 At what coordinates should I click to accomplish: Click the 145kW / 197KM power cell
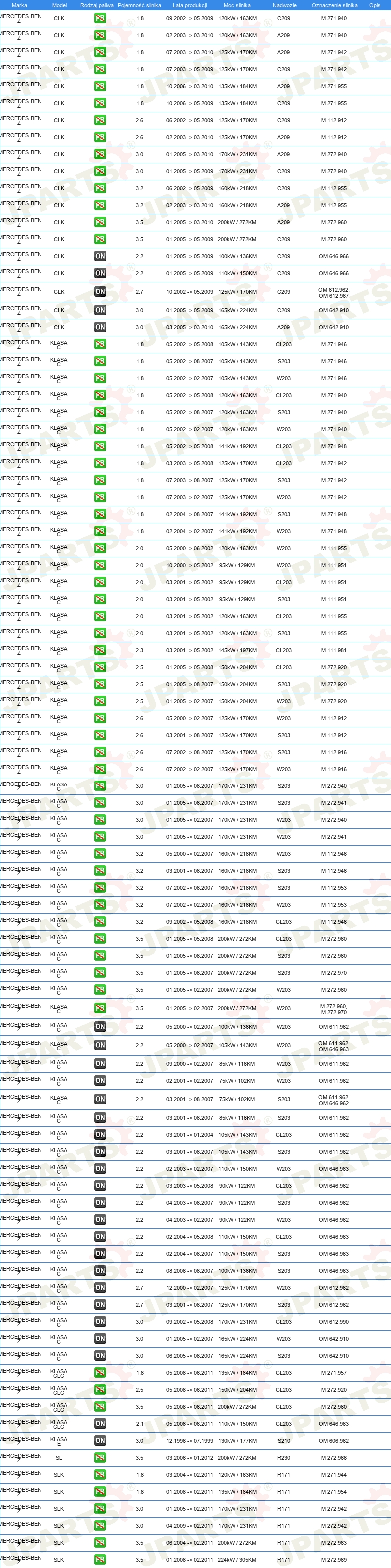point(237,650)
